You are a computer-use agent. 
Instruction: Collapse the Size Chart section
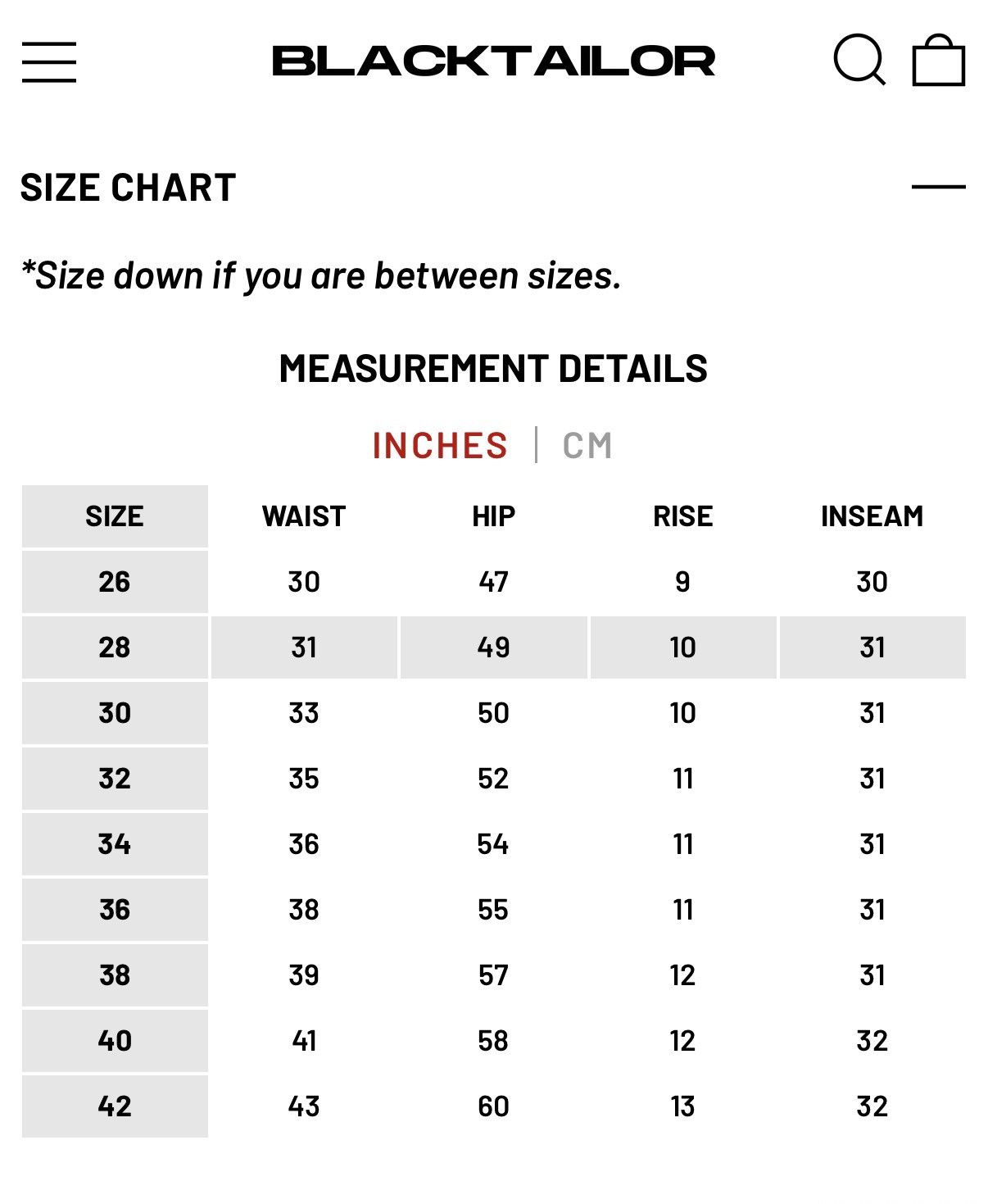tap(939, 187)
